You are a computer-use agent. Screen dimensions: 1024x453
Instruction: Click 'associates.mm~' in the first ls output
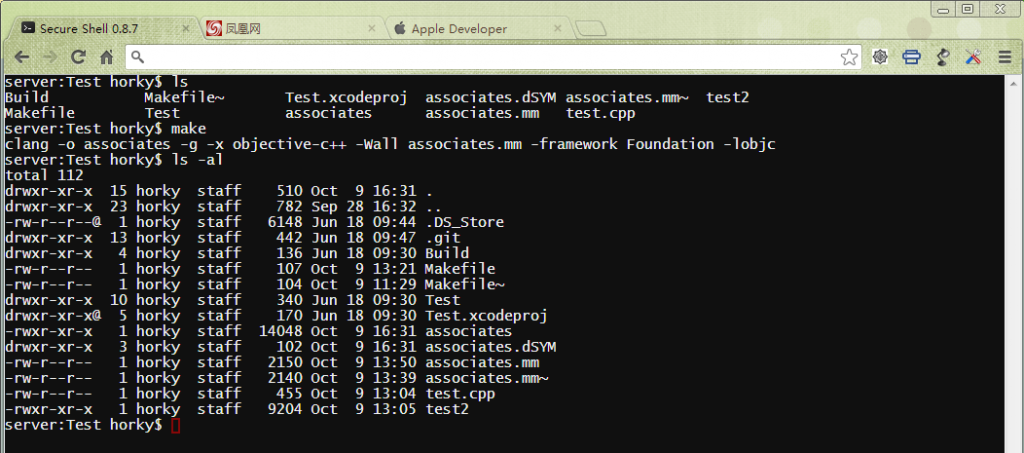coord(626,98)
